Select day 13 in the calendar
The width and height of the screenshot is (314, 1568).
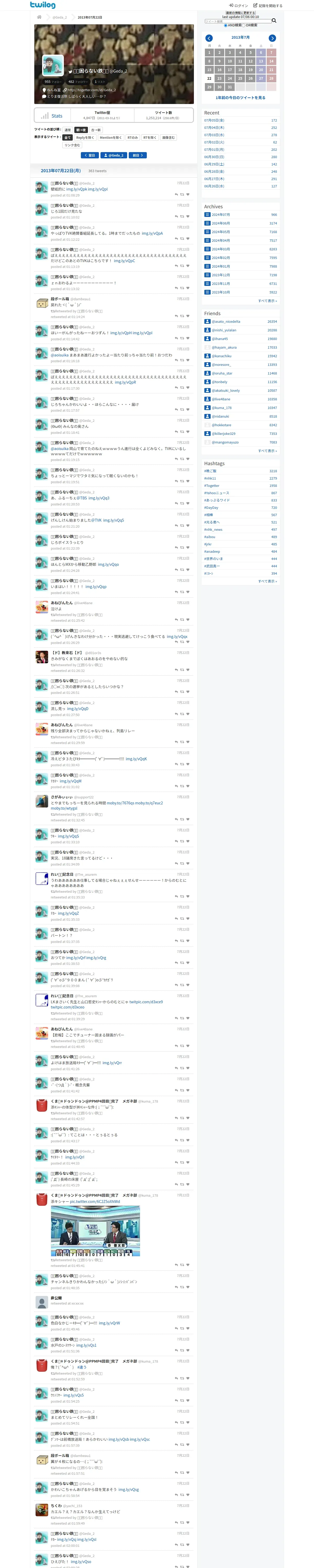[261, 61]
